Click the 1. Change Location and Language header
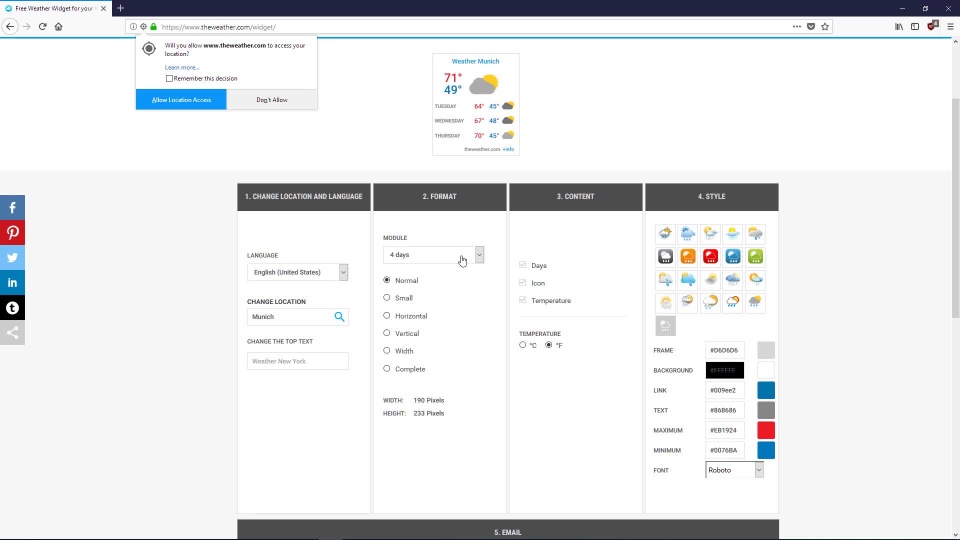The width and height of the screenshot is (960, 540). coord(304,197)
